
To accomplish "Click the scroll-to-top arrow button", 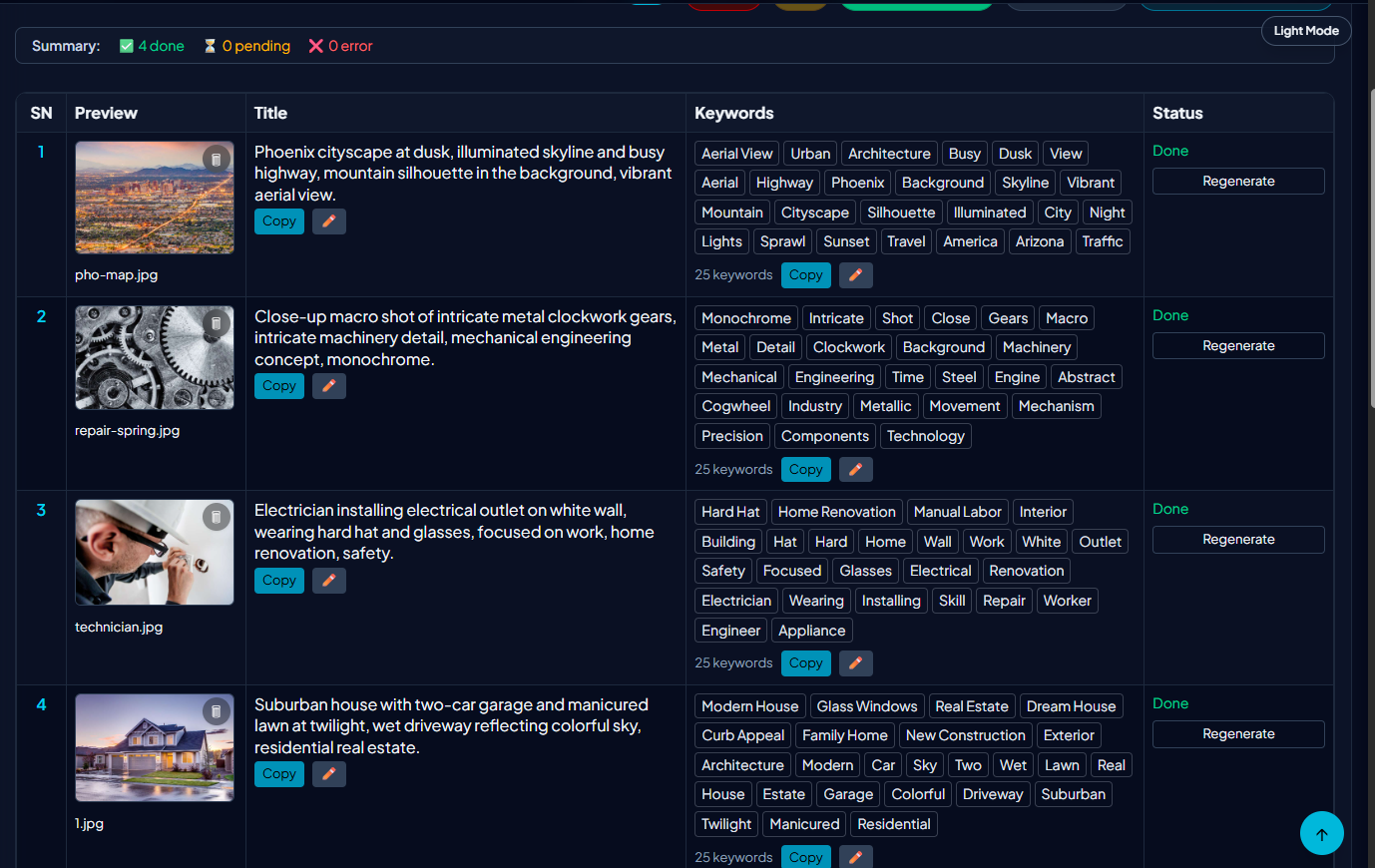I will pos(1321,833).
